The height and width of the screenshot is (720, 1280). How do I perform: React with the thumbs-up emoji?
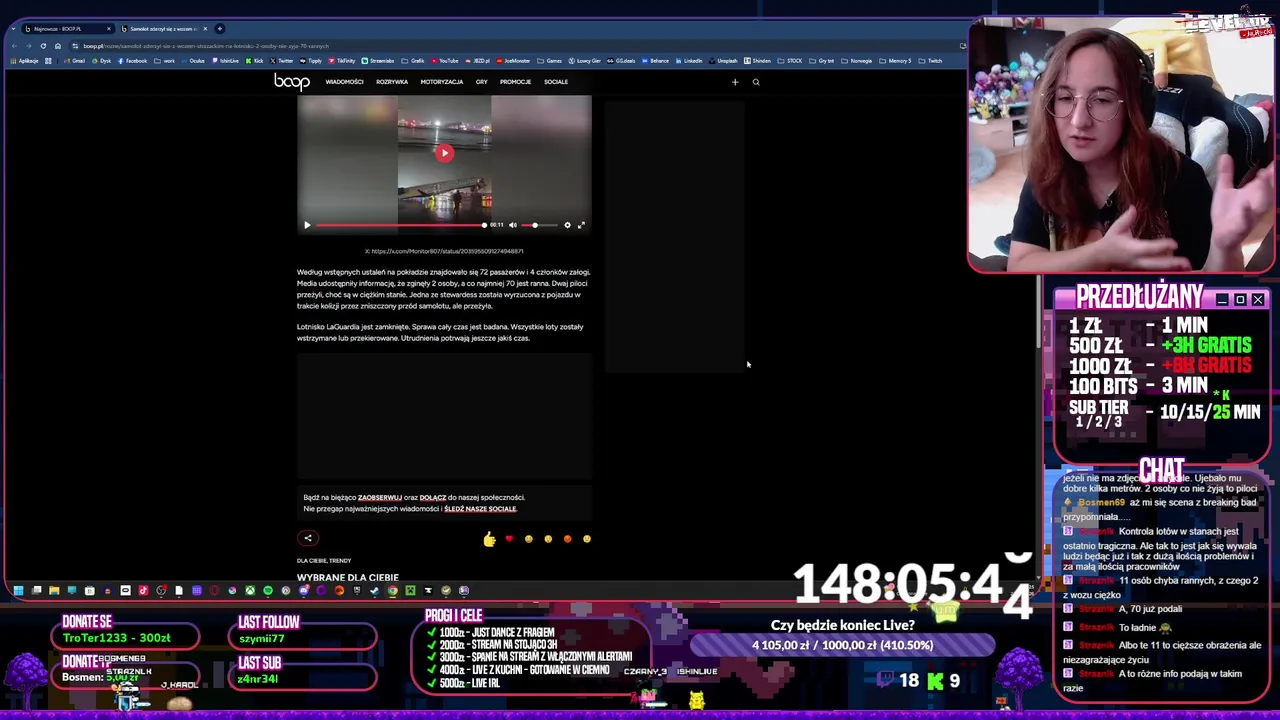pos(489,539)
